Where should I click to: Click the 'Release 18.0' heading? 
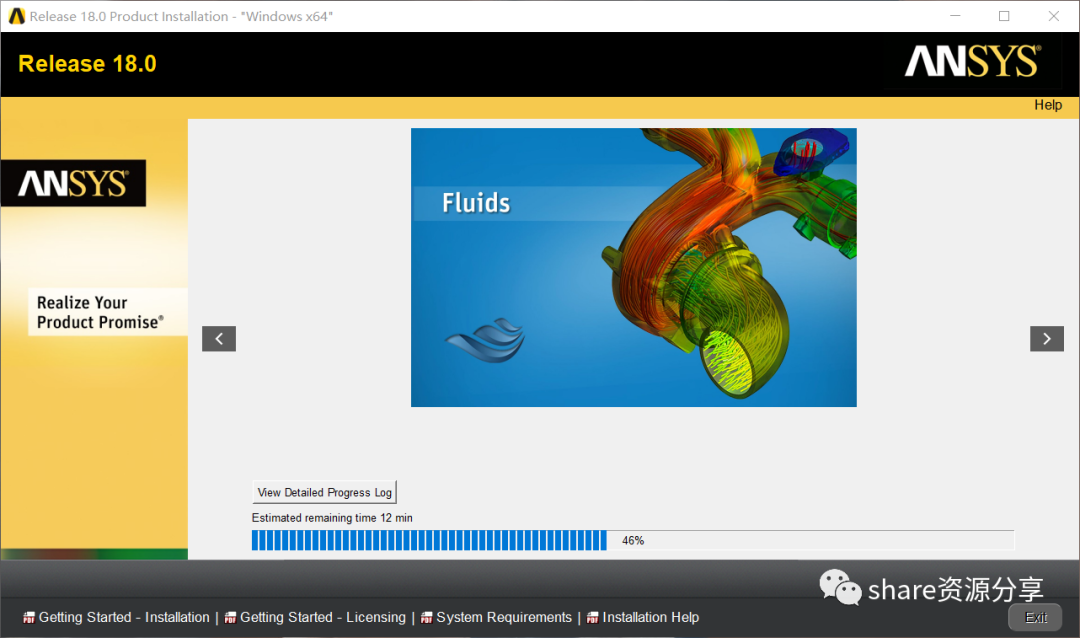pyautogui.click(x=87, y=63)
